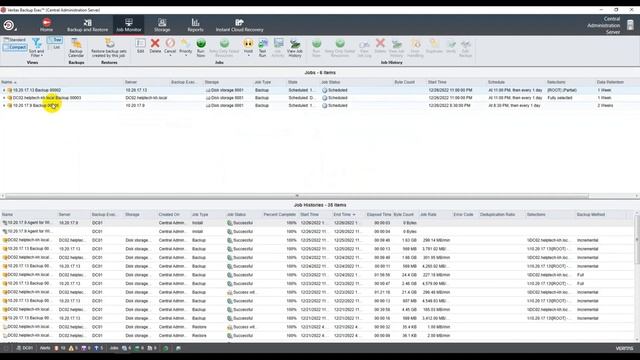640x360 pixels.
Task: Expand the DC02.helptech-kh.local Backup 00003 row
Action: 4,98
